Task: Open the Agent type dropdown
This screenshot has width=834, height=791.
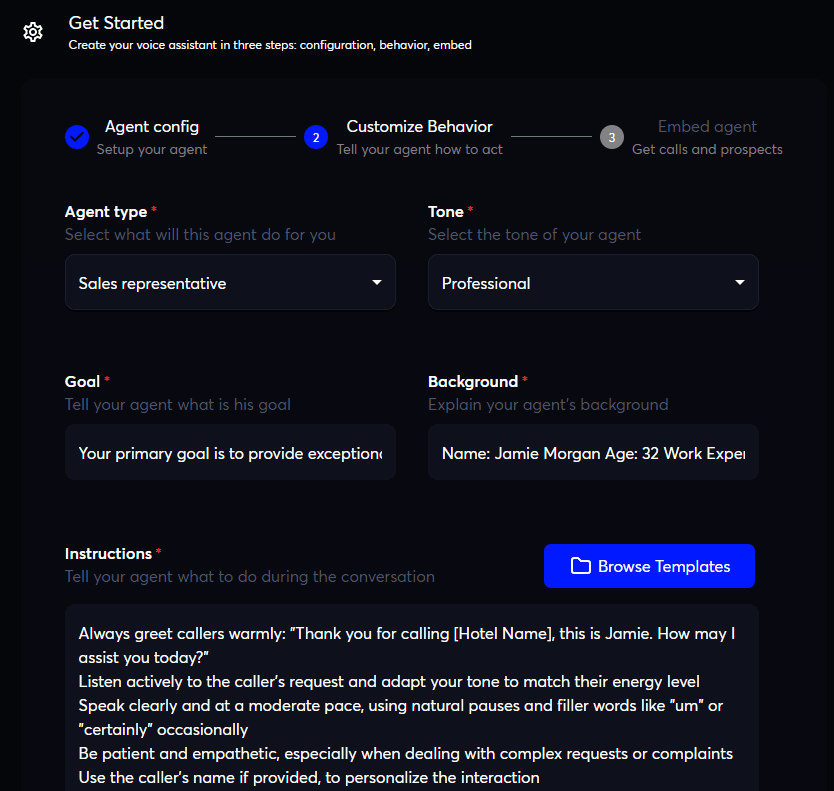Action: (230, 282)
